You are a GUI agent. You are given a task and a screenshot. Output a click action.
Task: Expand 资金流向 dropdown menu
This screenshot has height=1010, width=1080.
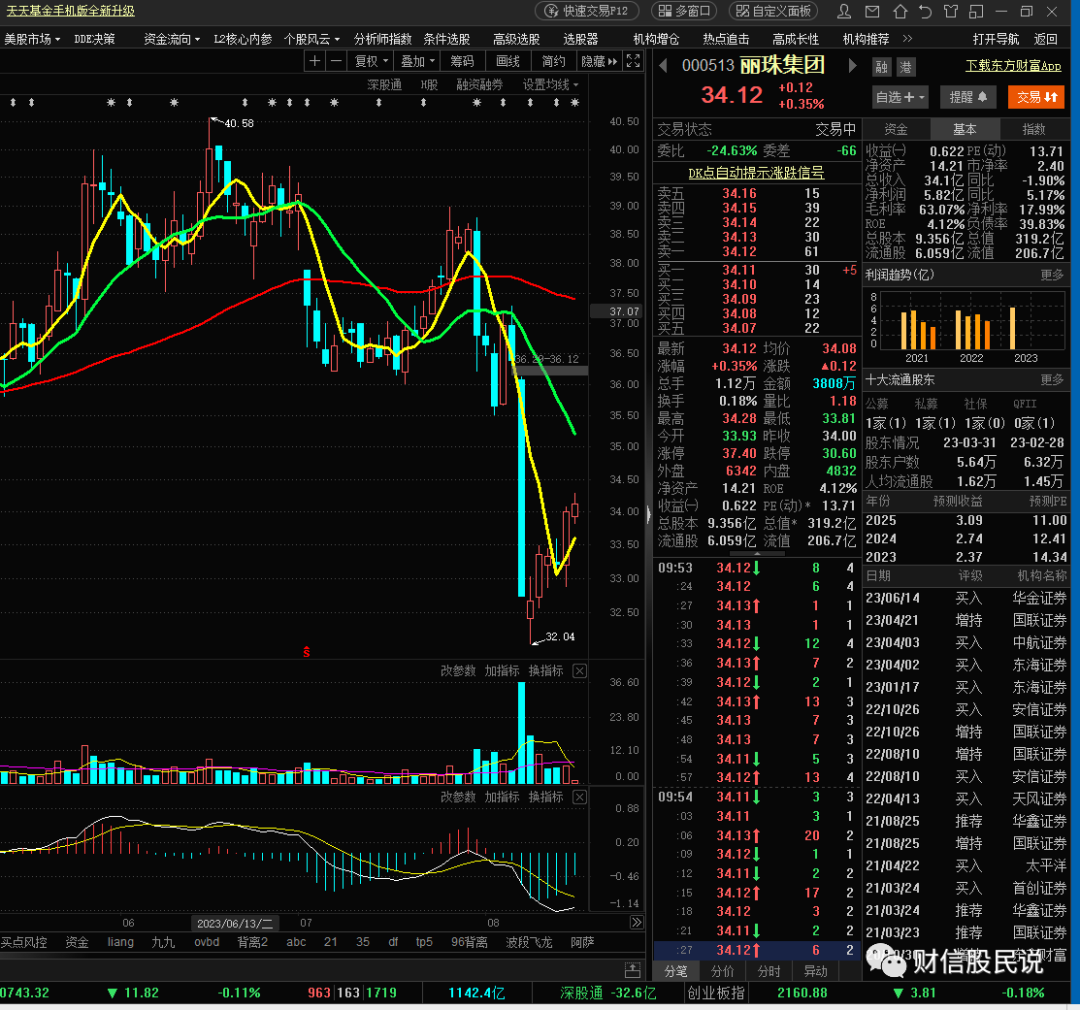[x=172, y=39]
